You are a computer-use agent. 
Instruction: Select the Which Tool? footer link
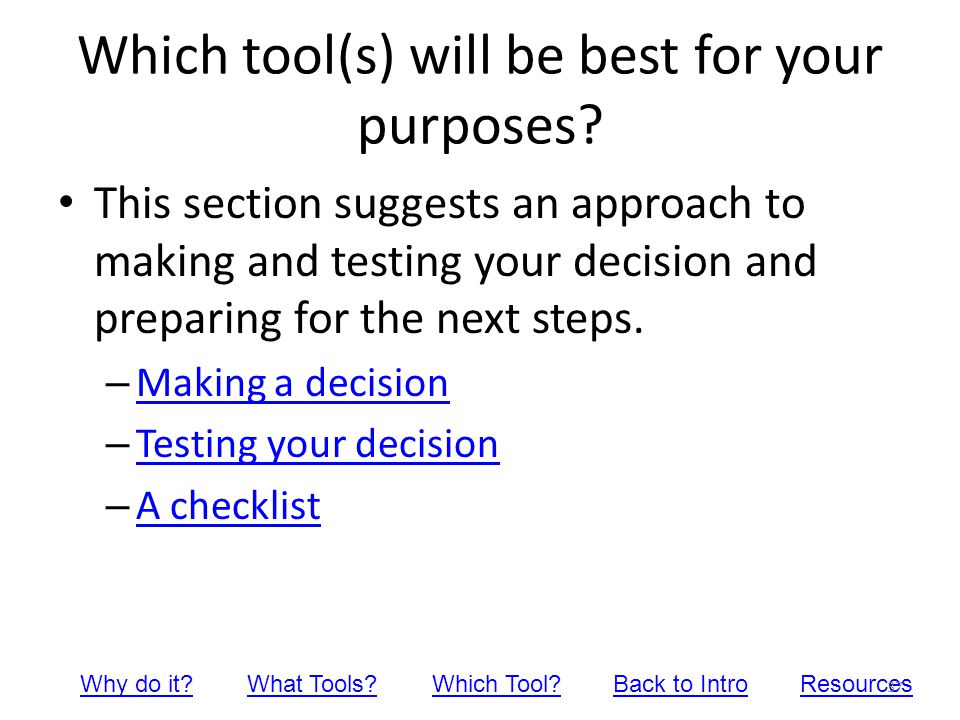tap(497, 684)
